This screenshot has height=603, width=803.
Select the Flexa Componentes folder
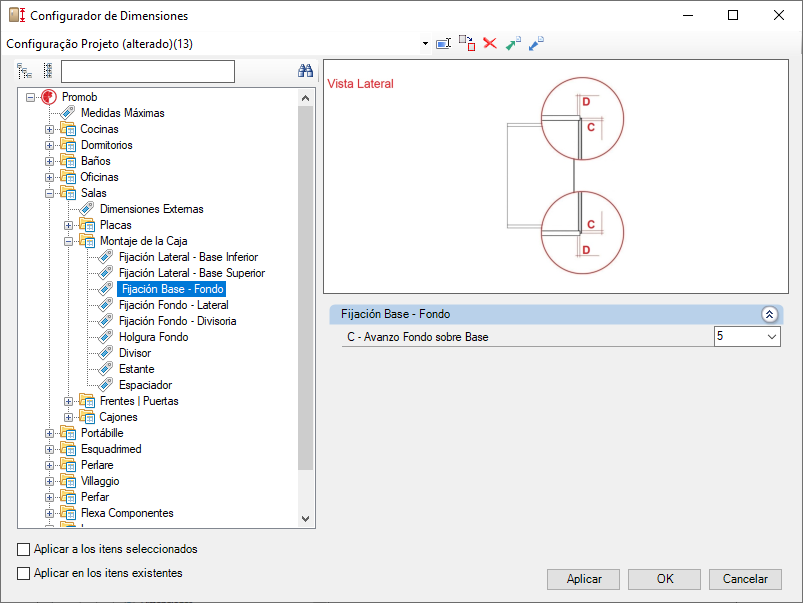click(x=127, y=513)
